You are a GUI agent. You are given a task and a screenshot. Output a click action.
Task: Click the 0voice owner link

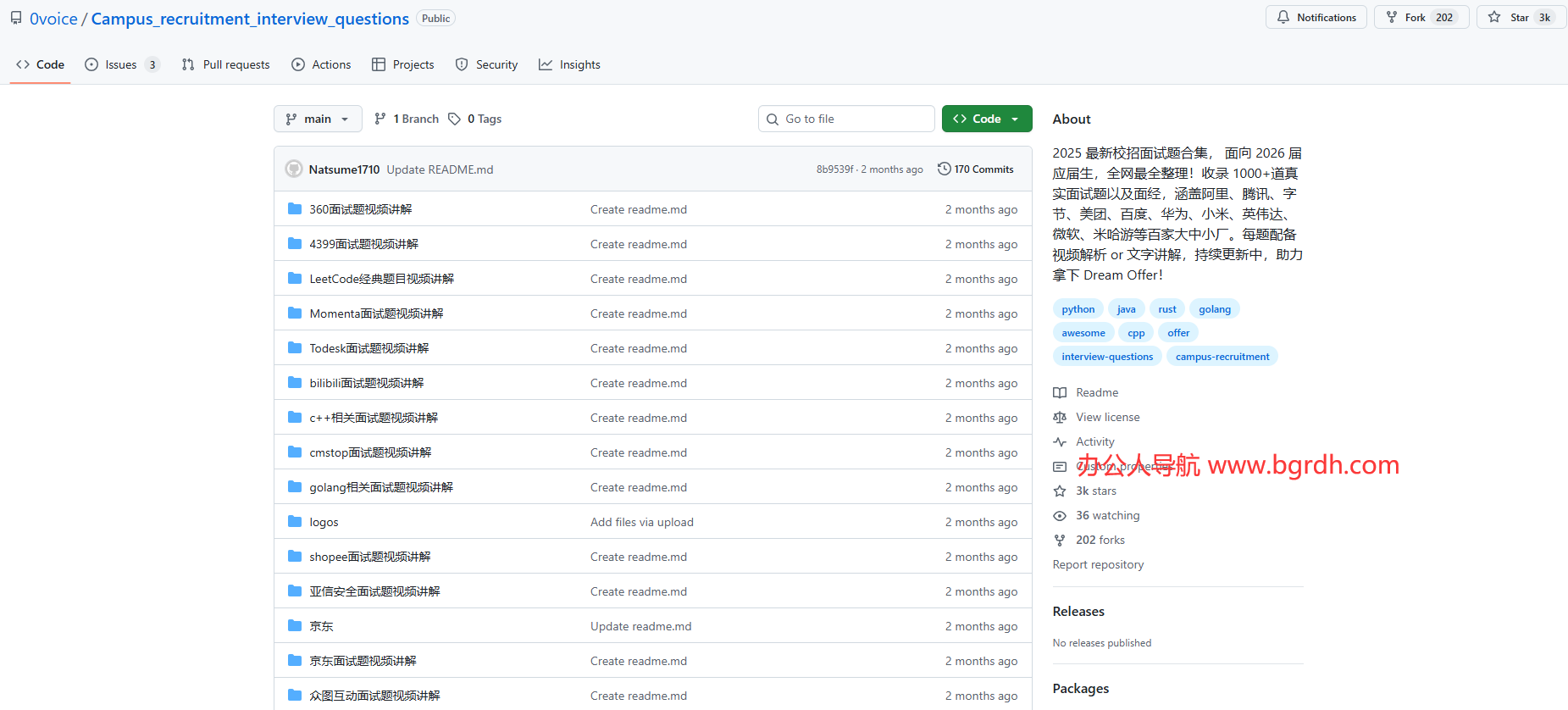pyautogui.click(x=53, y=19)
